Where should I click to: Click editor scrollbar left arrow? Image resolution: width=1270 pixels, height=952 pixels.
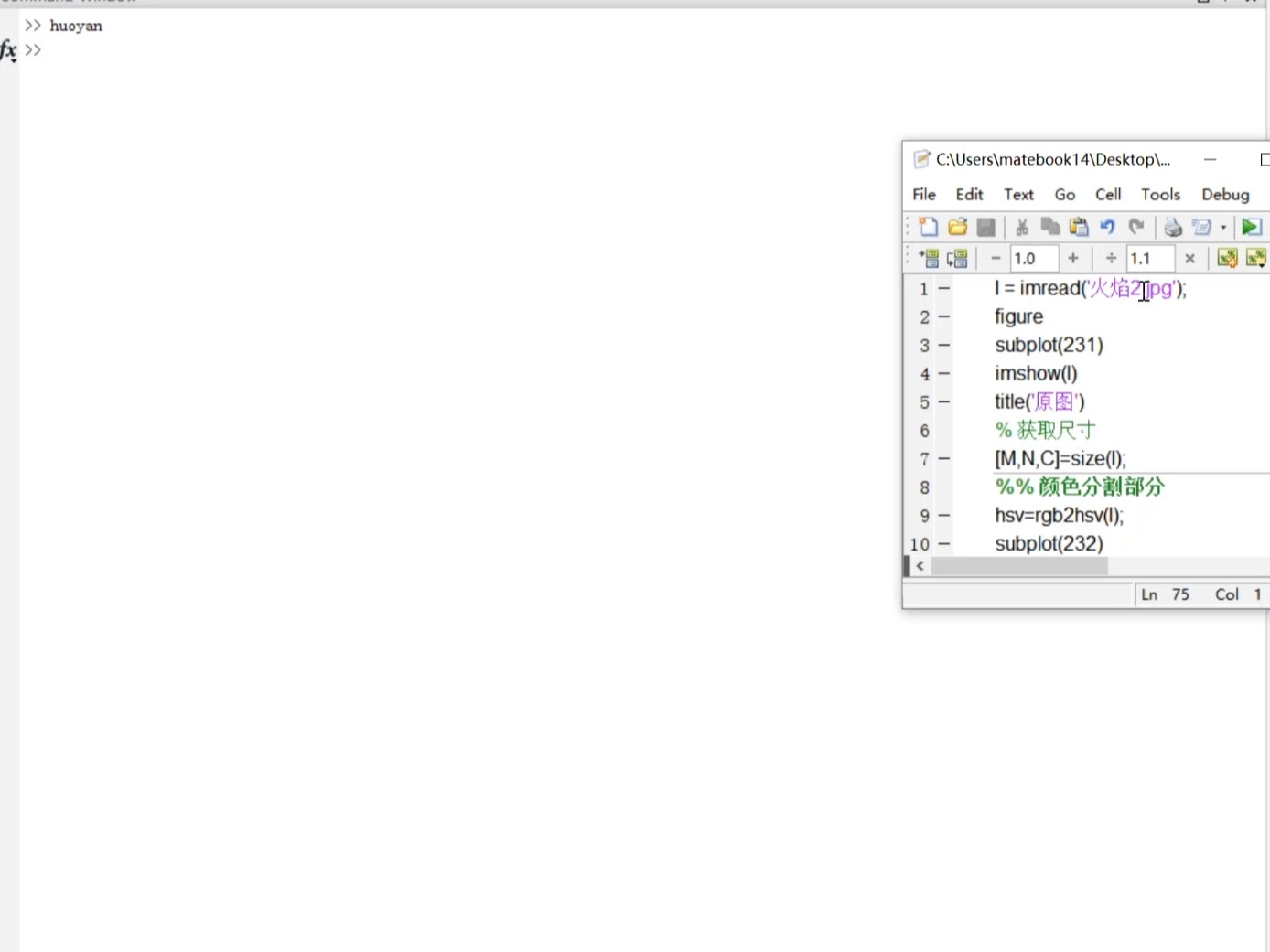tap(920, 567)
